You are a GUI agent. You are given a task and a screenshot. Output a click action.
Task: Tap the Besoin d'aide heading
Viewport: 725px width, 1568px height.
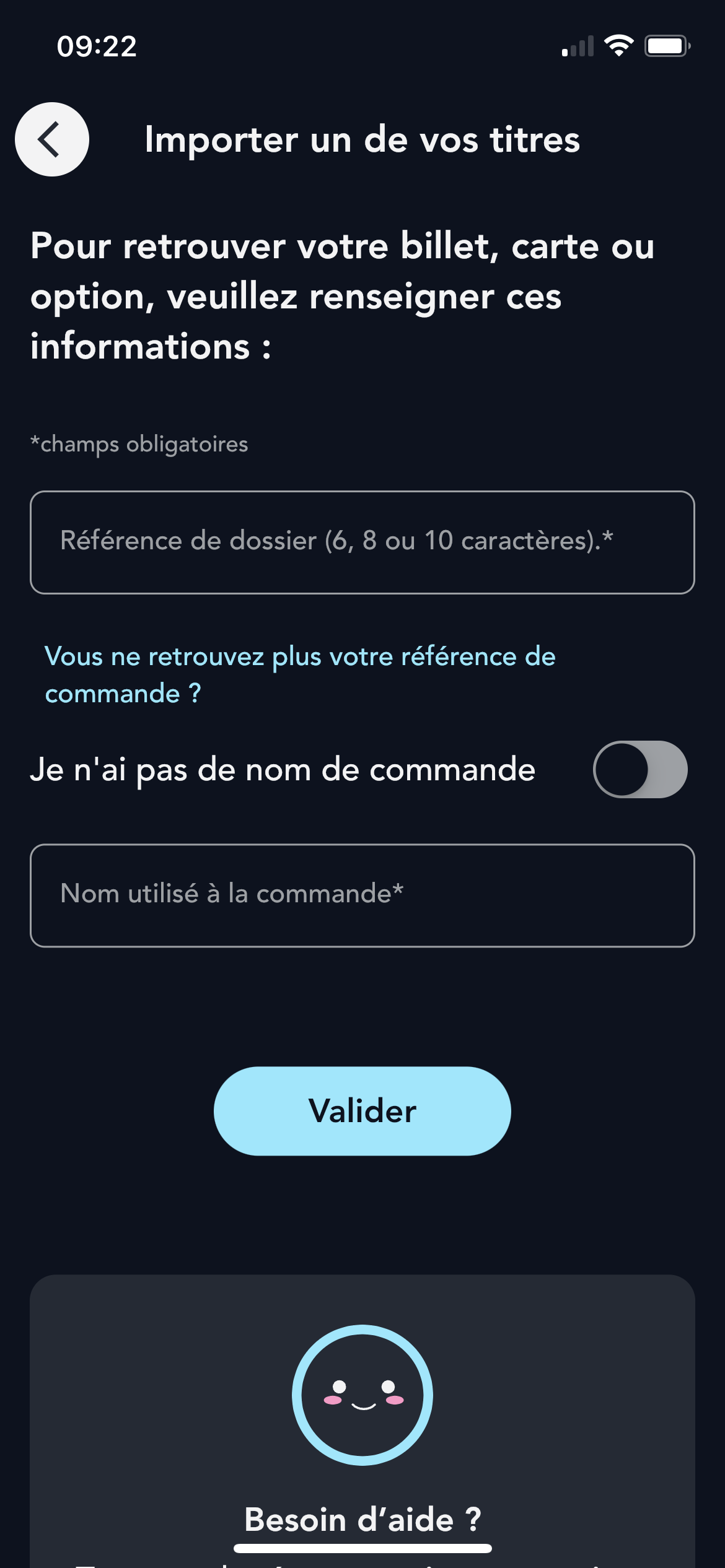click(362, 1519)
